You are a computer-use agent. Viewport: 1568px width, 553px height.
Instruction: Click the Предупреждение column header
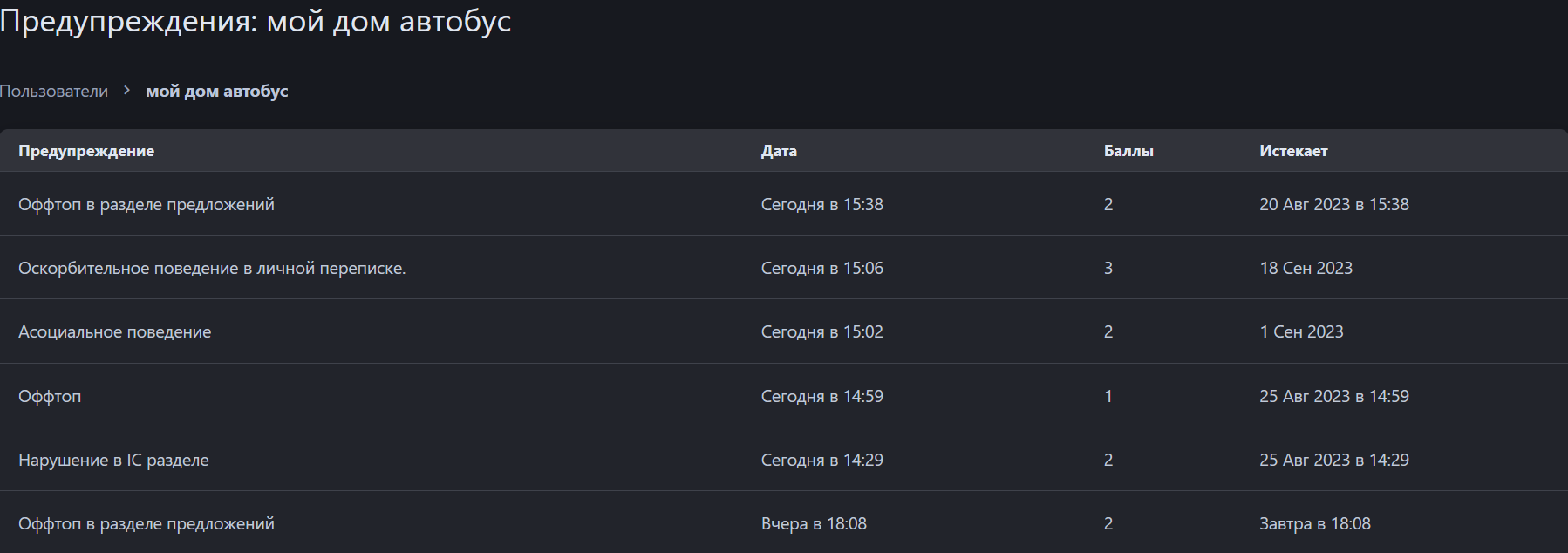[x=86, y=151]
